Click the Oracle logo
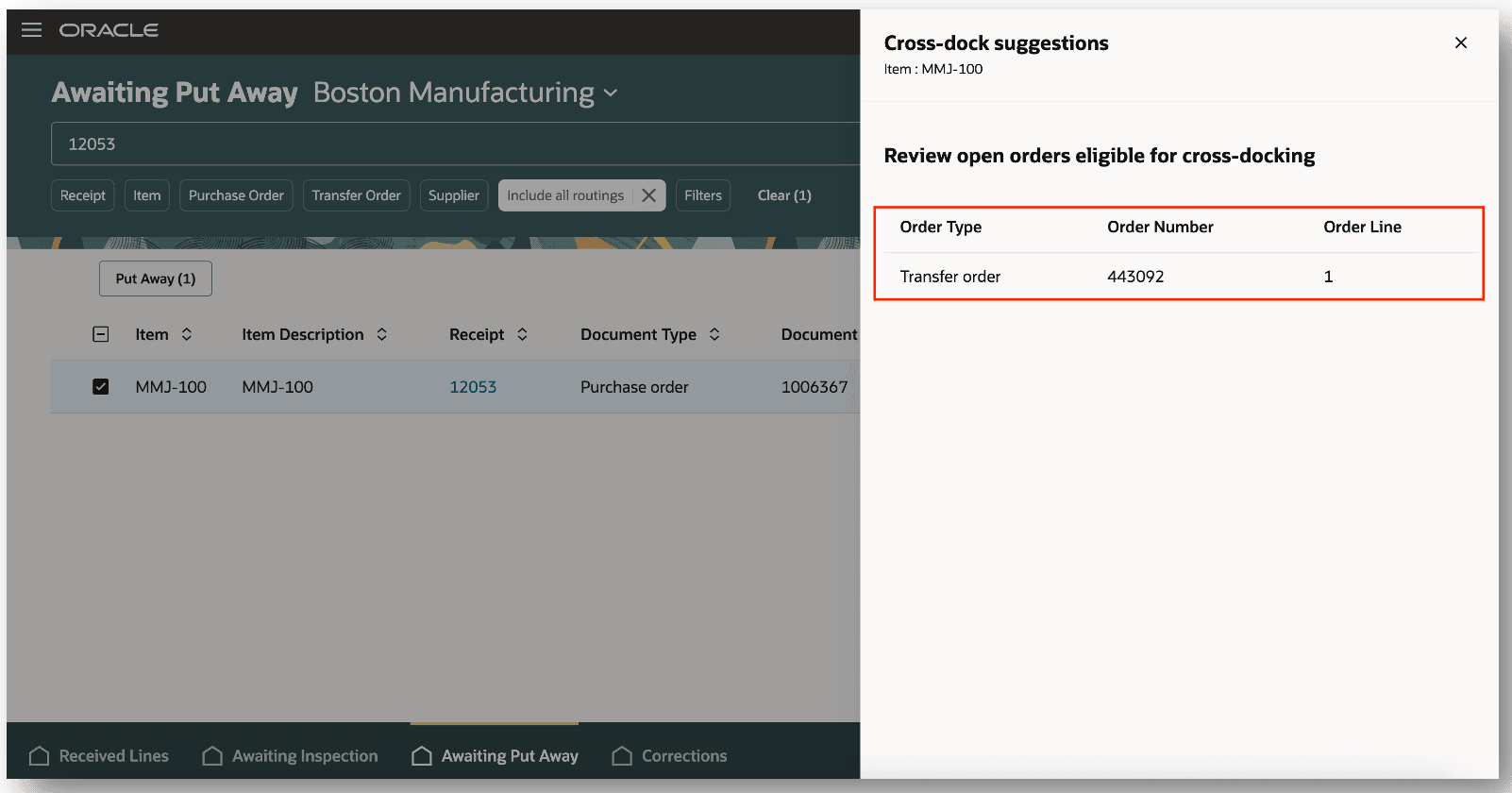 [109, 30]
